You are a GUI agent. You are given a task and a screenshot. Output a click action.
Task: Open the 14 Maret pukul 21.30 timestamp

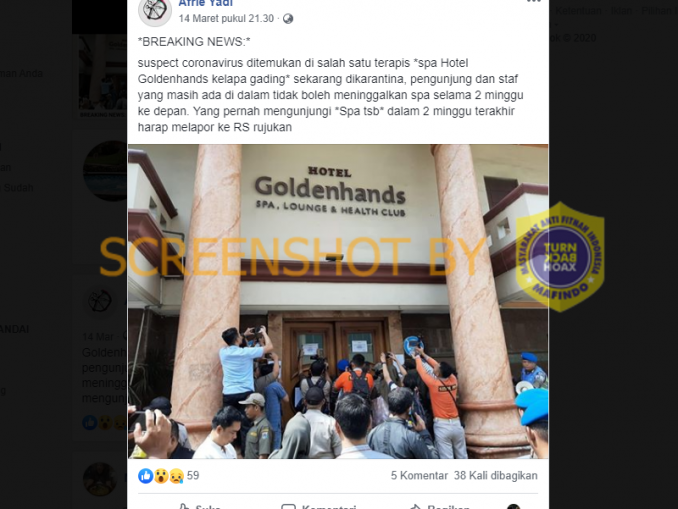pos(226,19)
